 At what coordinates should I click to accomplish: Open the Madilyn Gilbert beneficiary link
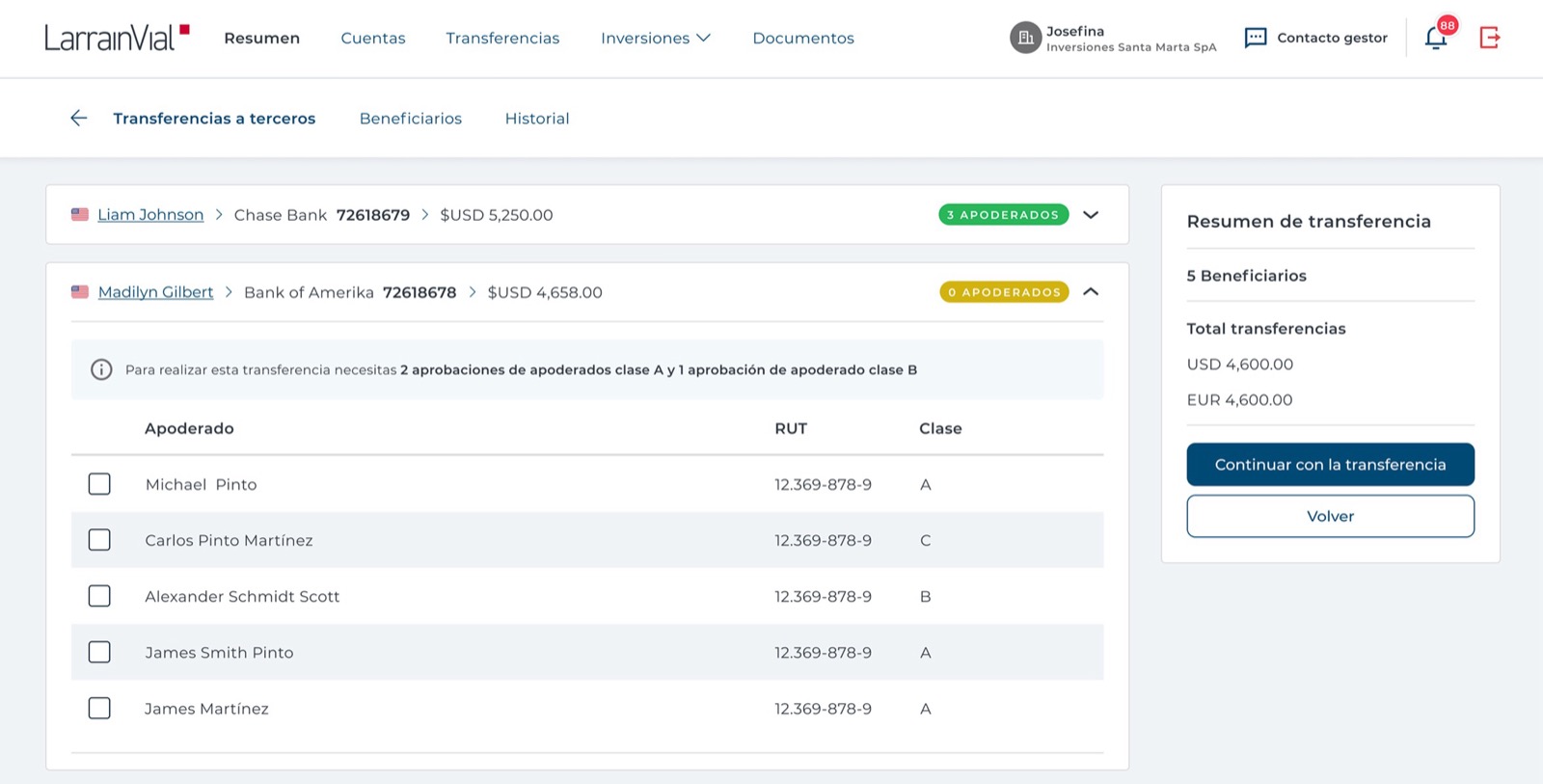[x=155, y=292]
